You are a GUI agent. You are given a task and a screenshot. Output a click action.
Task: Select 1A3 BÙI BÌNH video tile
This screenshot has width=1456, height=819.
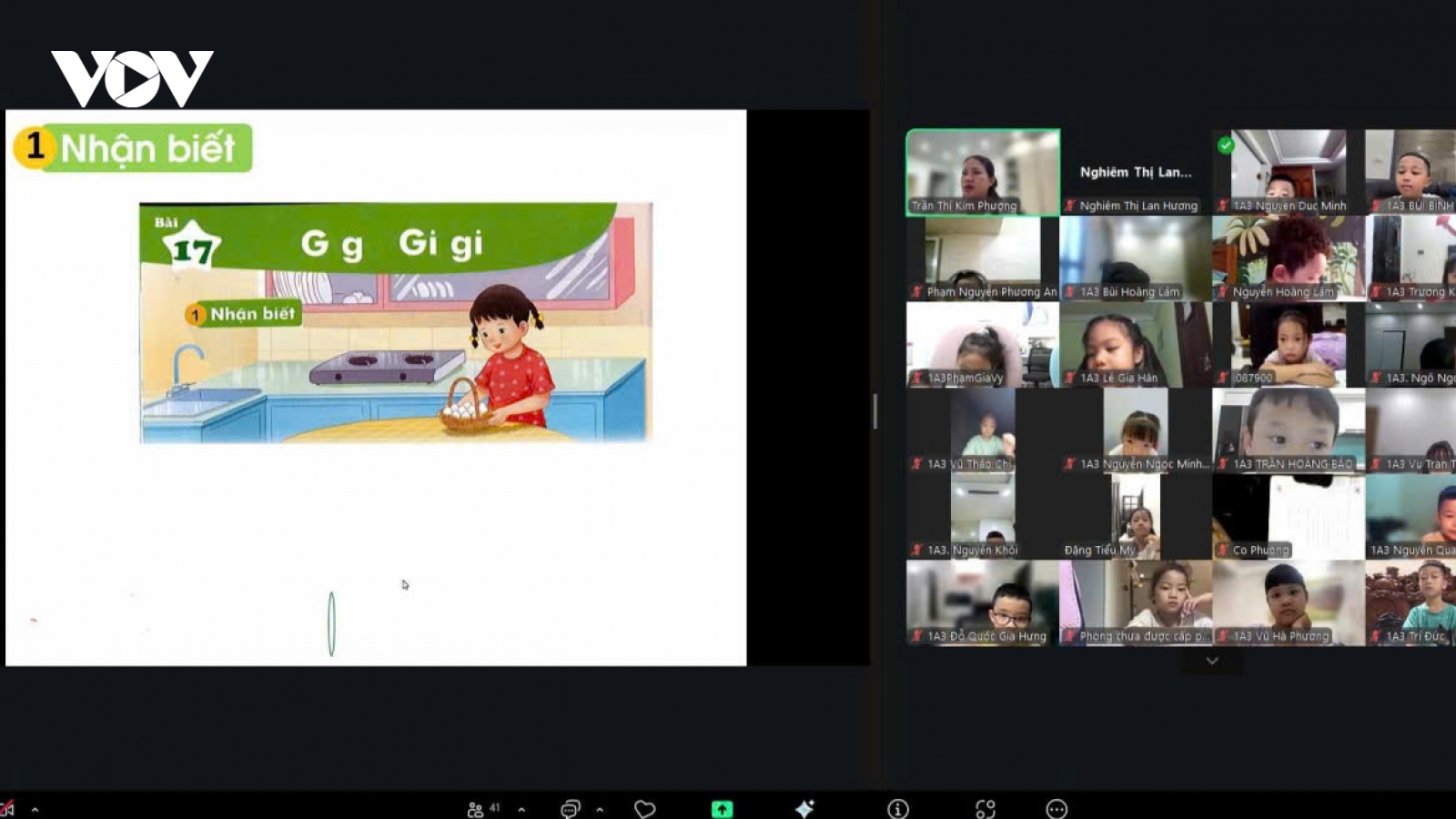click(x=1410, y=172)
